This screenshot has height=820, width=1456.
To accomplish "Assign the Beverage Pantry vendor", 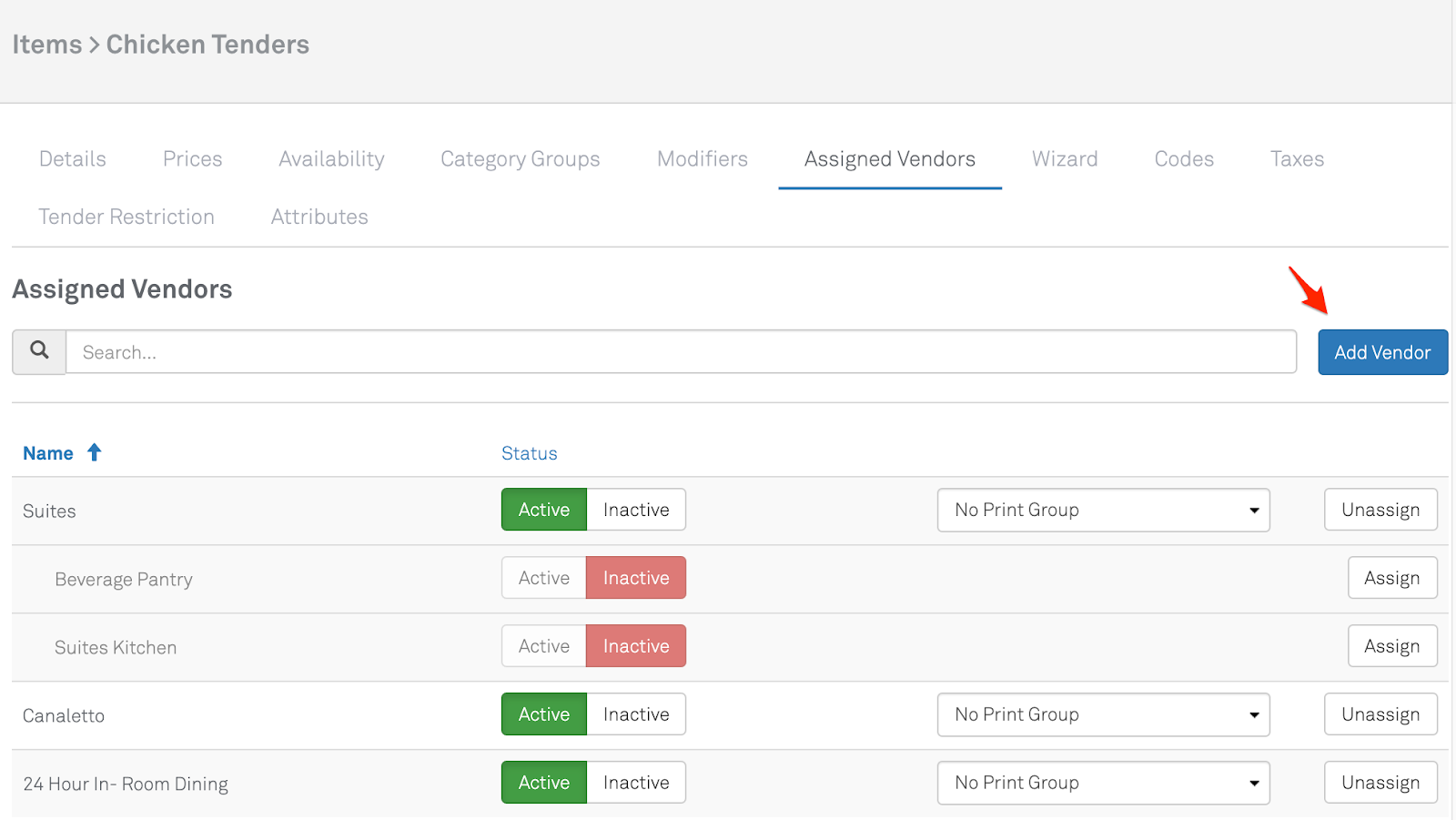I will tap(1391, 578).
